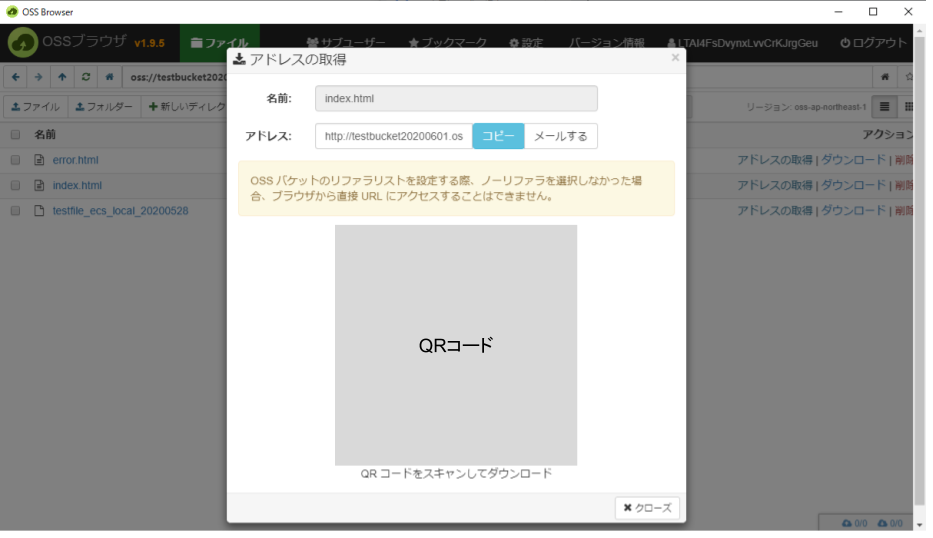Open the ブックマーク menu
The width and height of the screenshot is (933, 538).
[x=447, y=43]
